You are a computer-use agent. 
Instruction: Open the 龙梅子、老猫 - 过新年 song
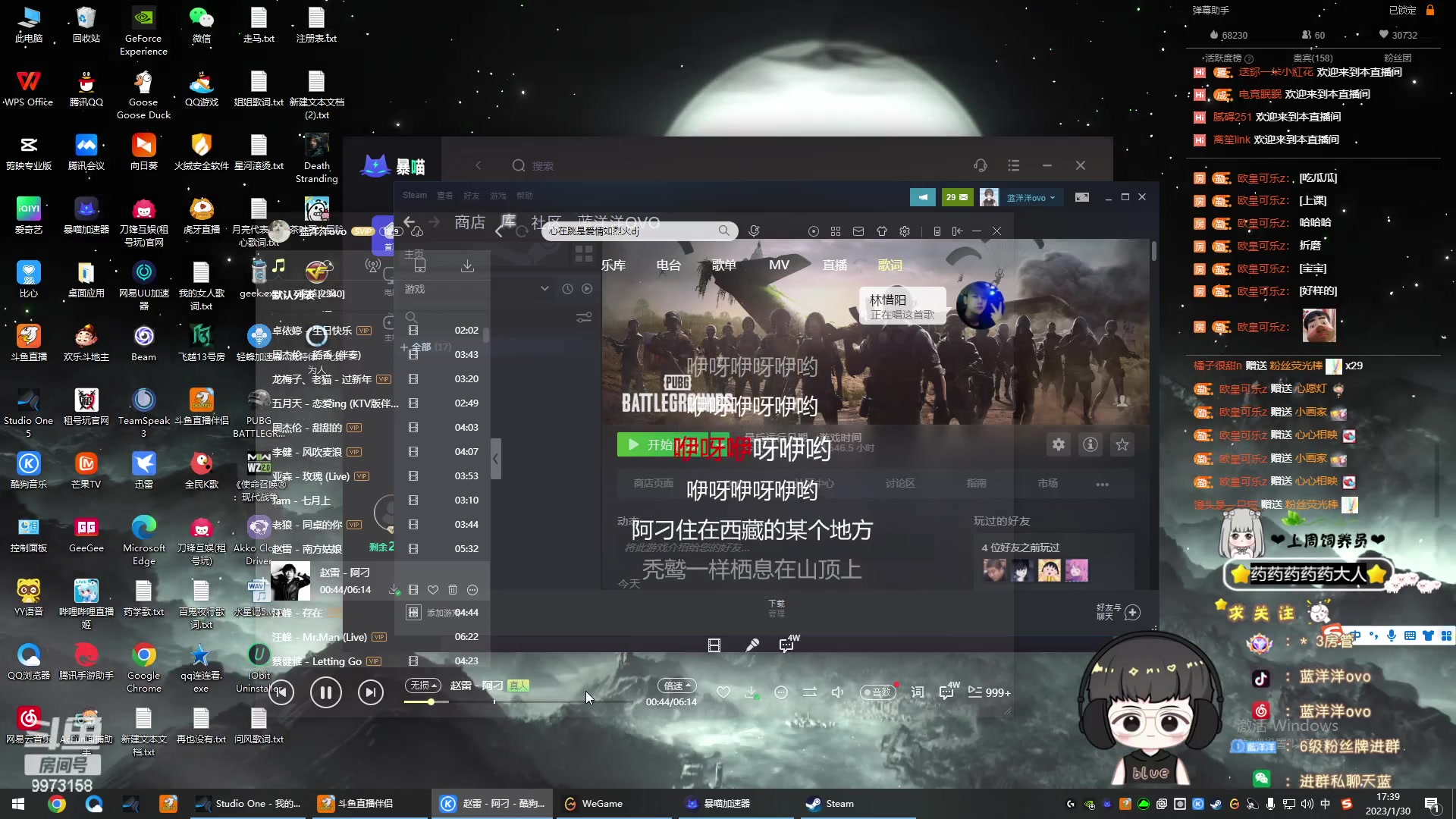pyautogui.click(x=322, y=379)
